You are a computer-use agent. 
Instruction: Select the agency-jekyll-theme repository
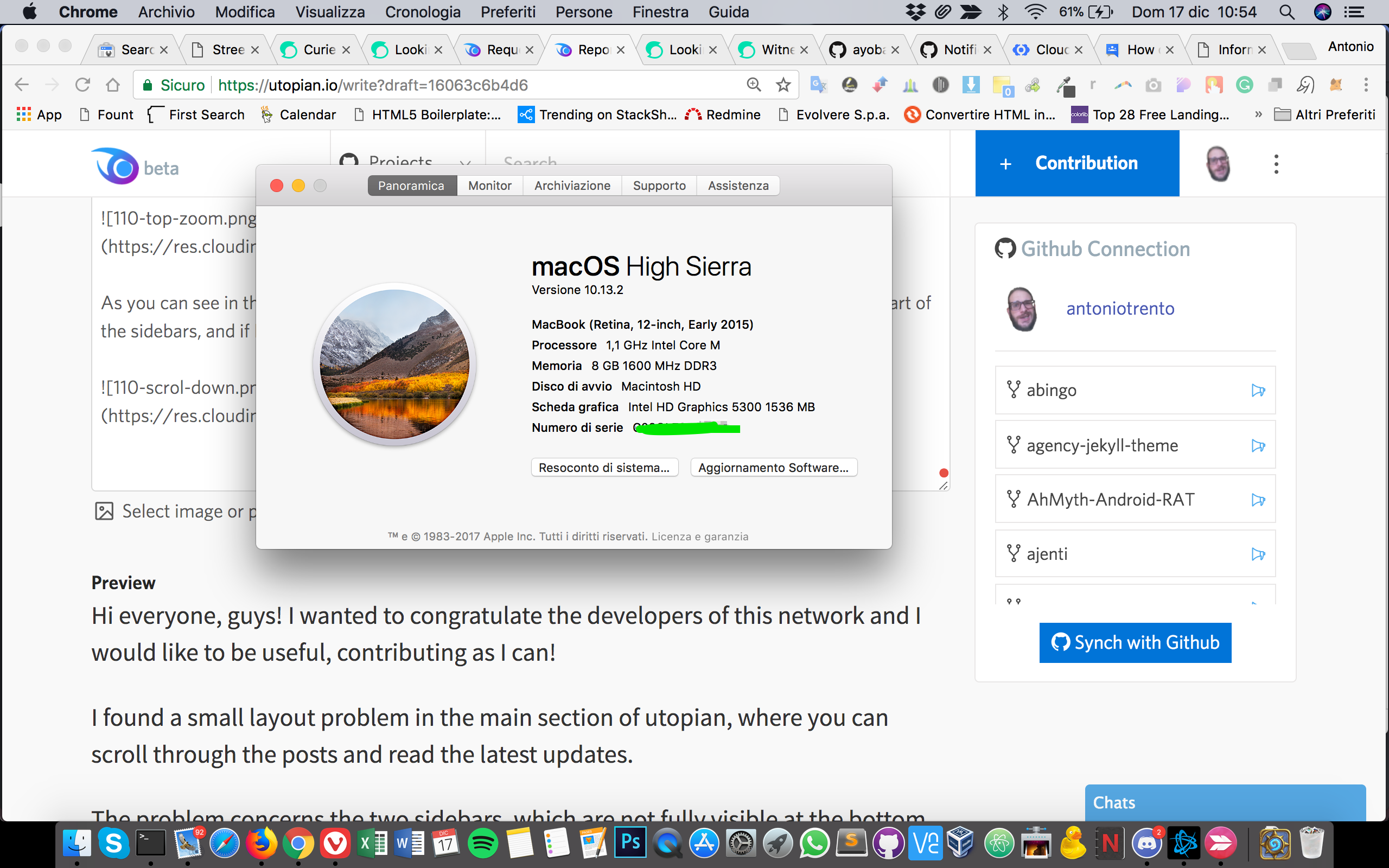1135,445
